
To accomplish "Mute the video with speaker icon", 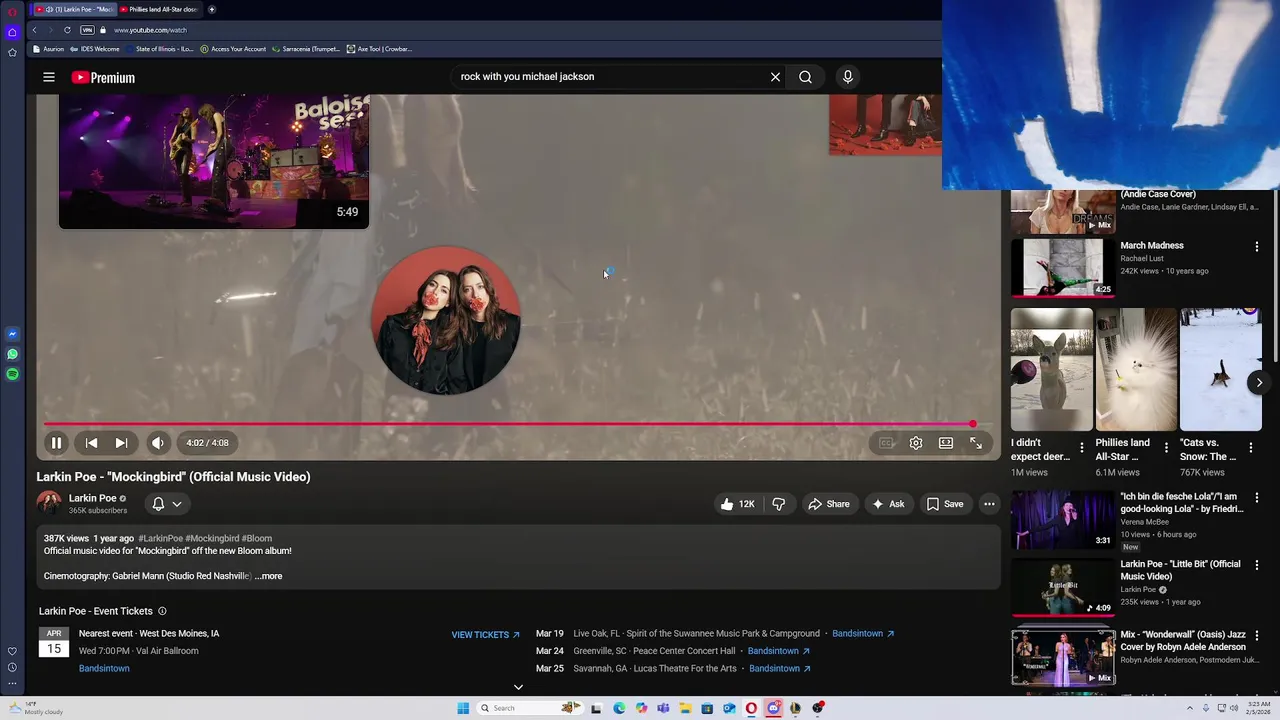I will [158, 443].
